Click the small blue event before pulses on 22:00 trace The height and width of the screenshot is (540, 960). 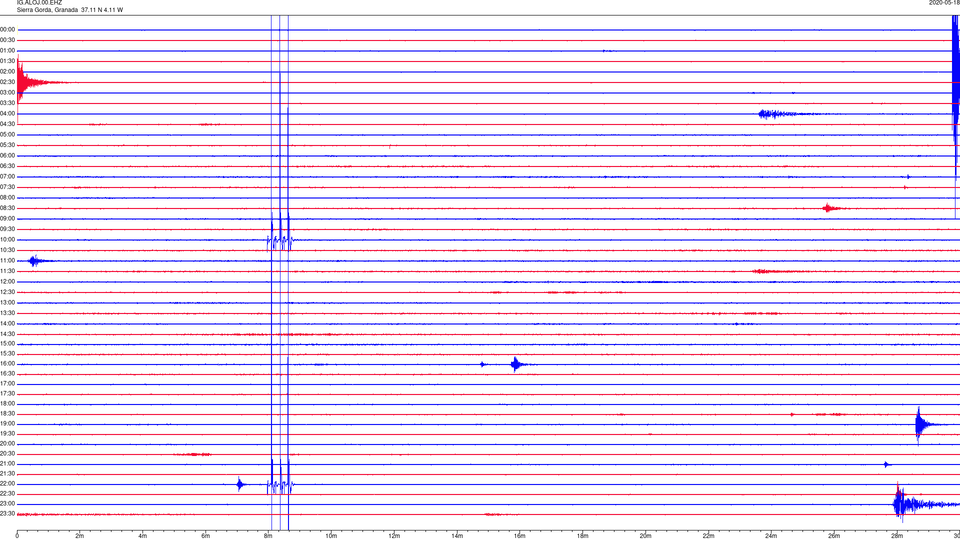(240, 484)
